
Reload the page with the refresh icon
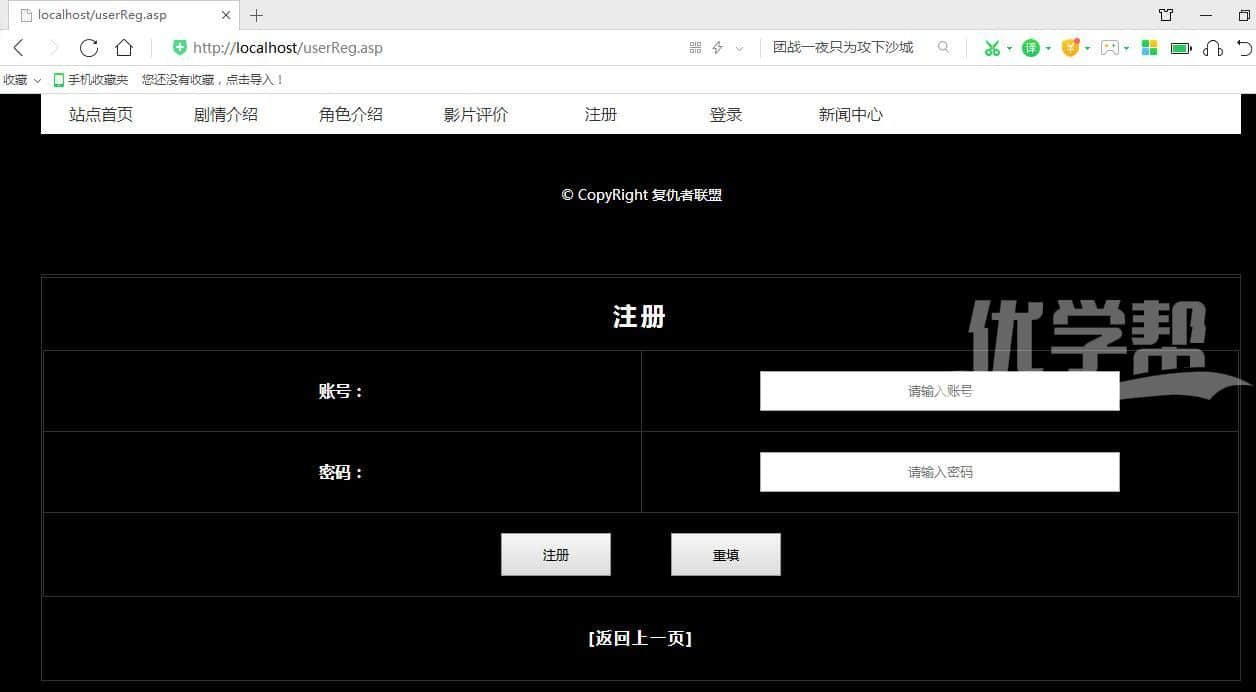[89, 48]
